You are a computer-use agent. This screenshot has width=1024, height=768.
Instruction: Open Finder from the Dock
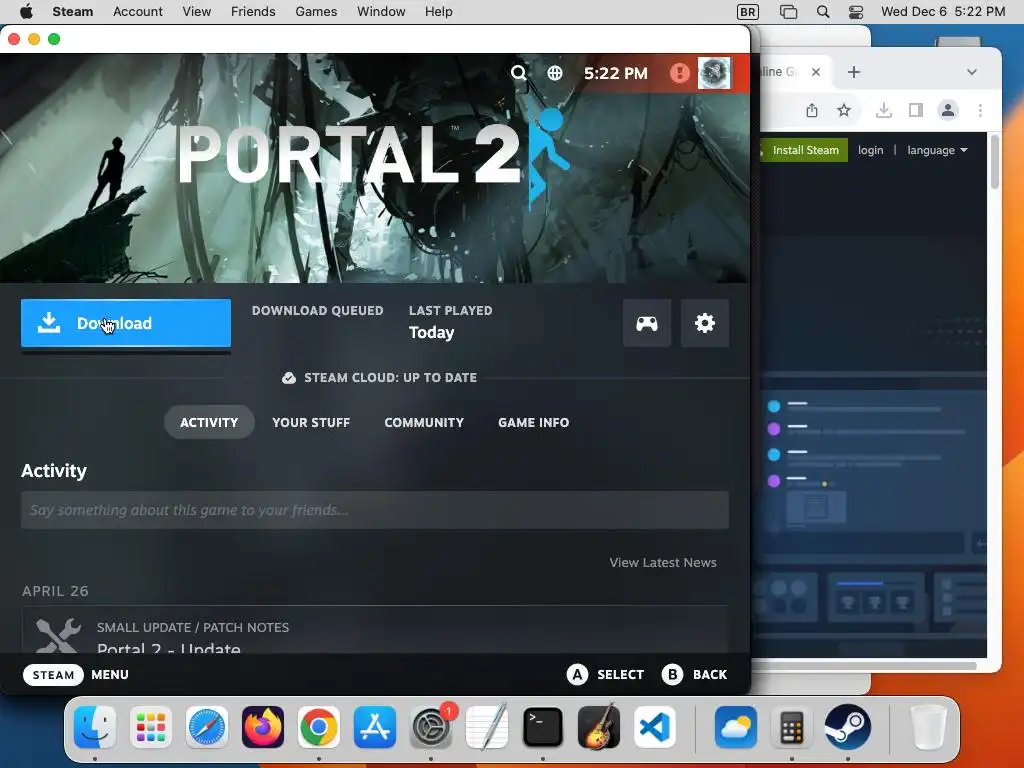[x=95, y=727]
